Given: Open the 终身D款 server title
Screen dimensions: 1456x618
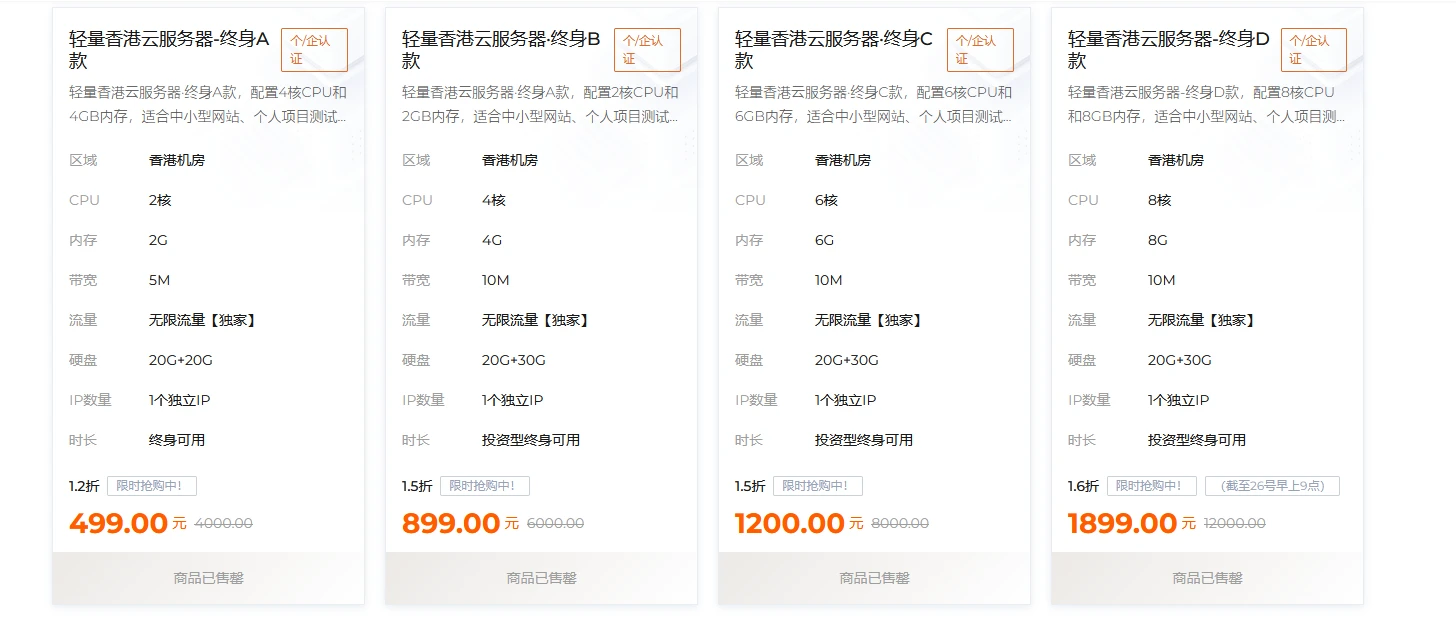Looking at the screenshot, I should (1168, 49).
